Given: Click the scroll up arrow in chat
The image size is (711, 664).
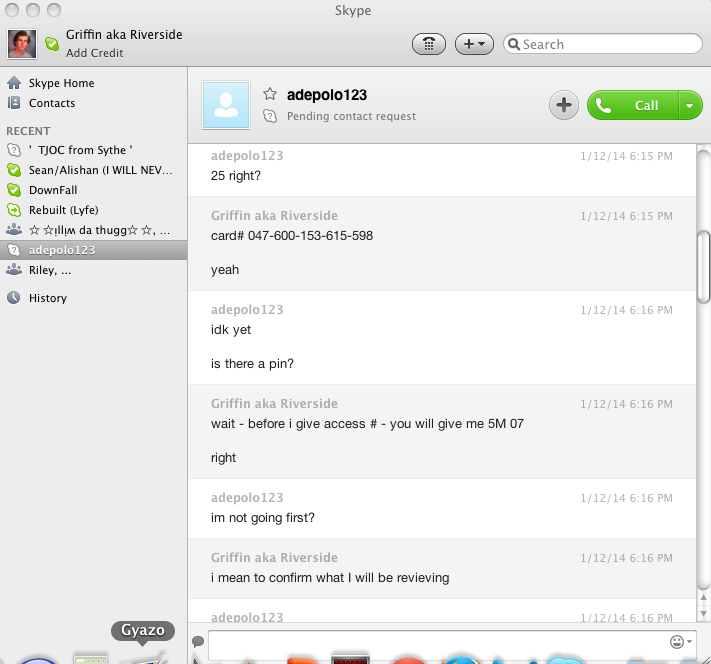Looking at the screenshot, I should [703, 598].
